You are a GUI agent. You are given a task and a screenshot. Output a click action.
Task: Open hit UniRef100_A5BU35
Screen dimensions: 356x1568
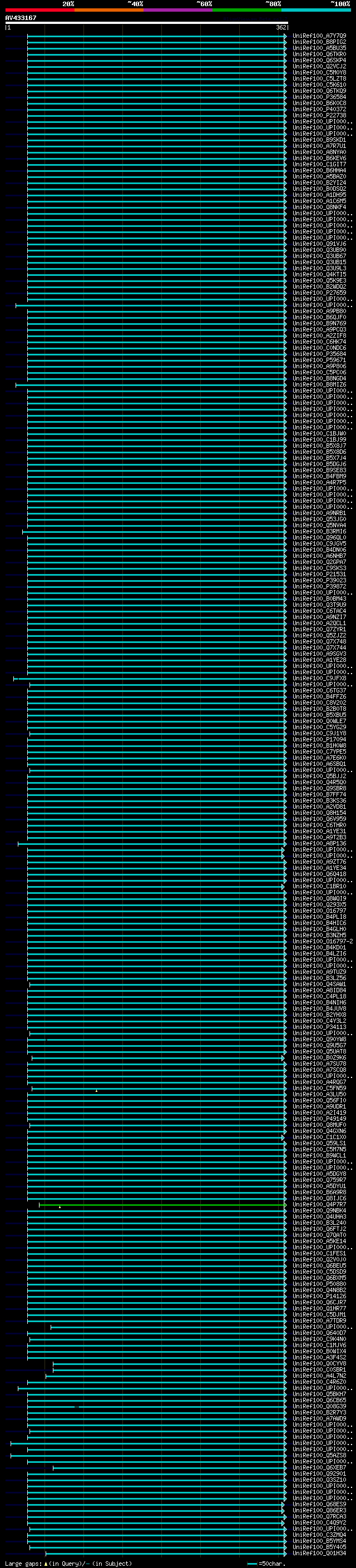pyautogui.click(x=319, y=48)
